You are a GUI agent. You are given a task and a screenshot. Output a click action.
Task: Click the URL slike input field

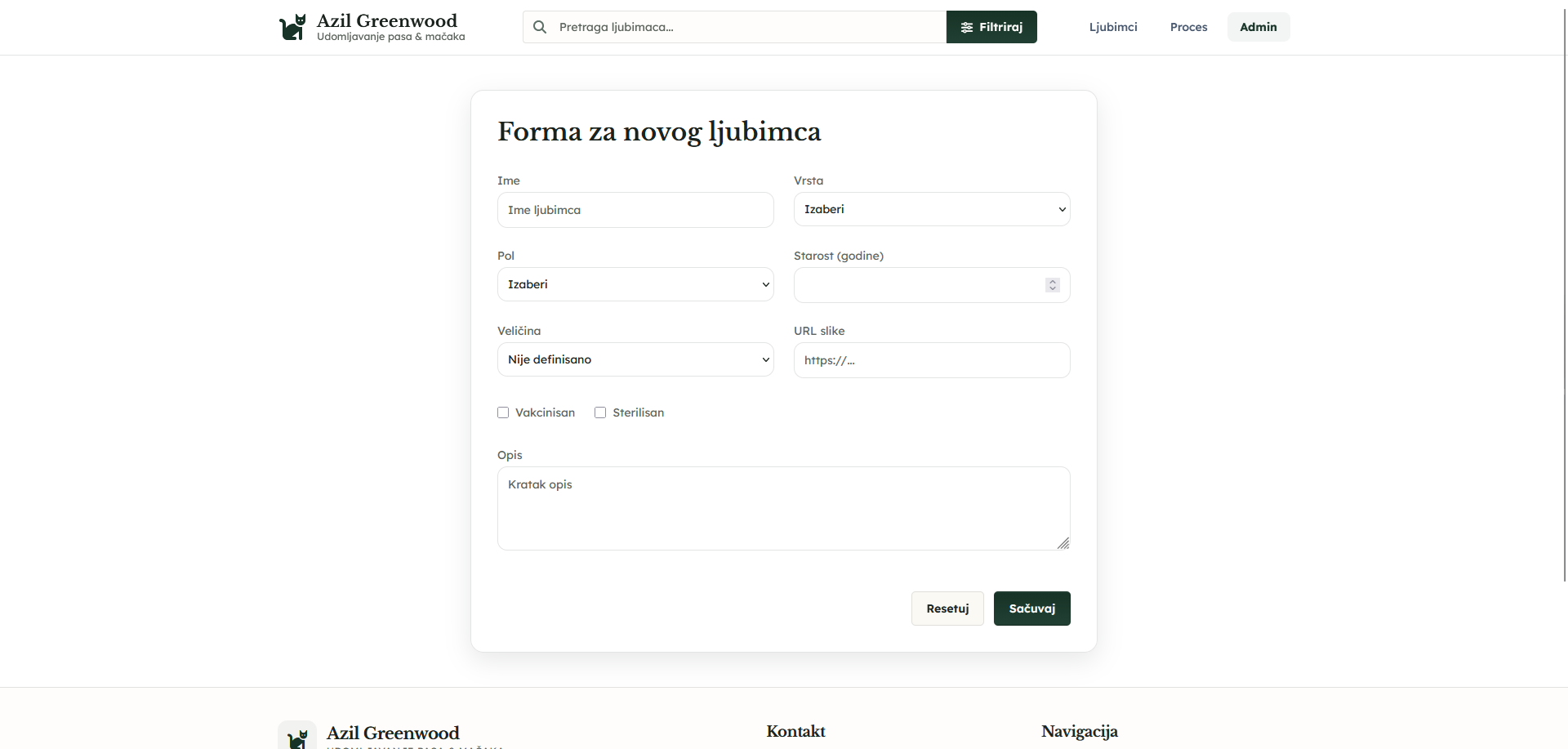click(x=931, y=360)
